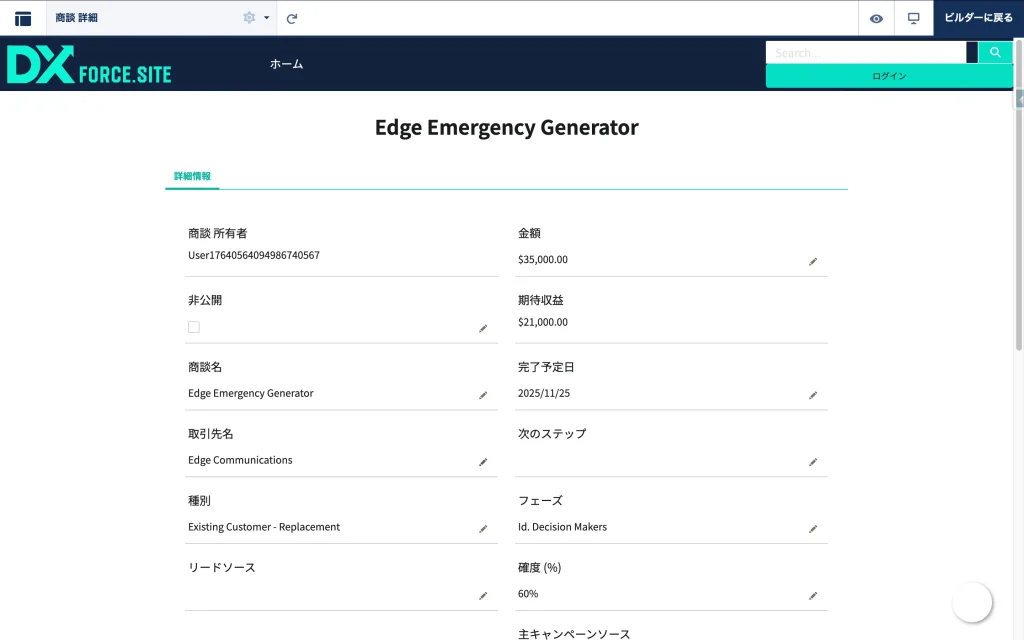Edit the フェーズ field pencil icon
The image size is (1024, 640).
tap(813, 529)
